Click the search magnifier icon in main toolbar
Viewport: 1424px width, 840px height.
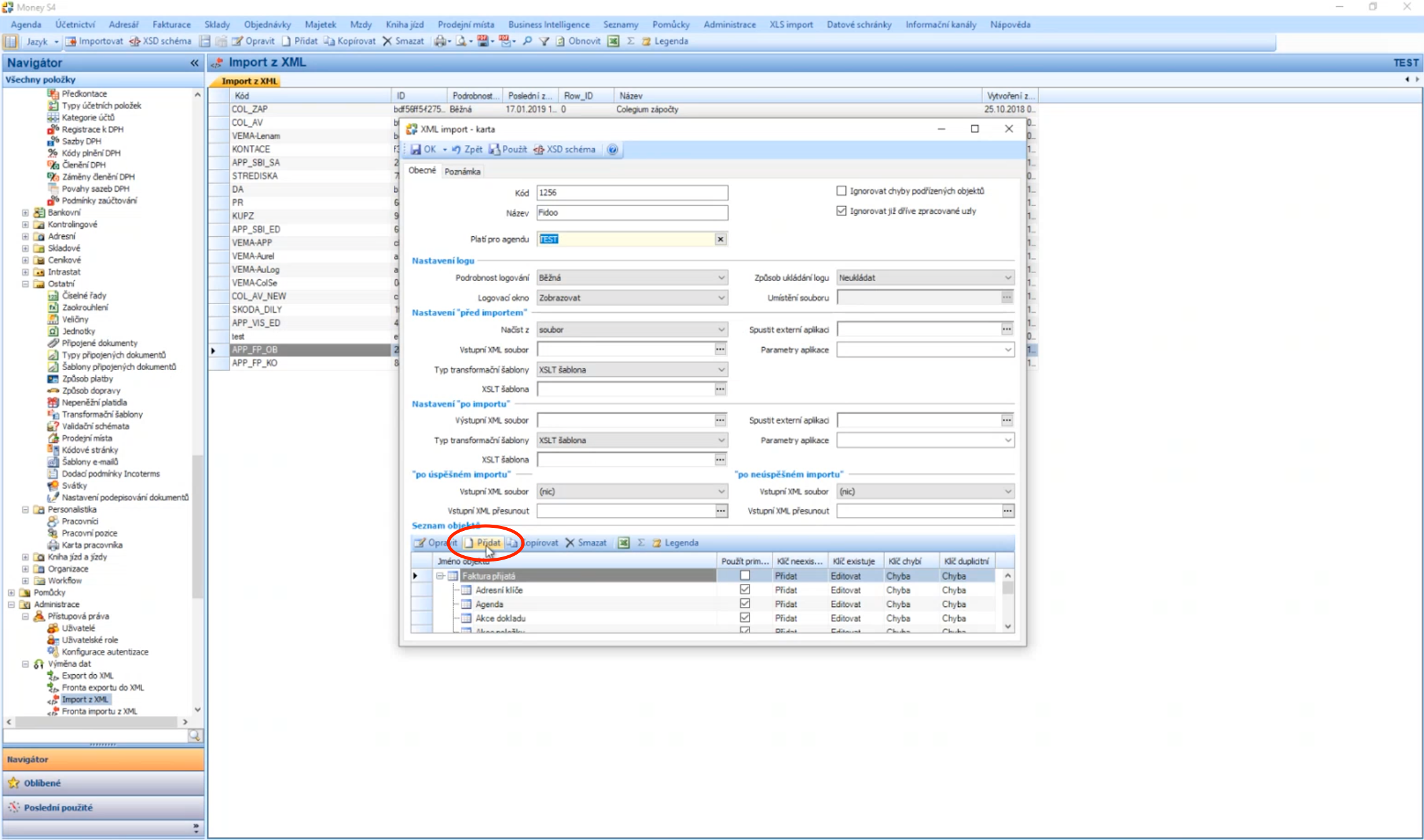[527, 41]
